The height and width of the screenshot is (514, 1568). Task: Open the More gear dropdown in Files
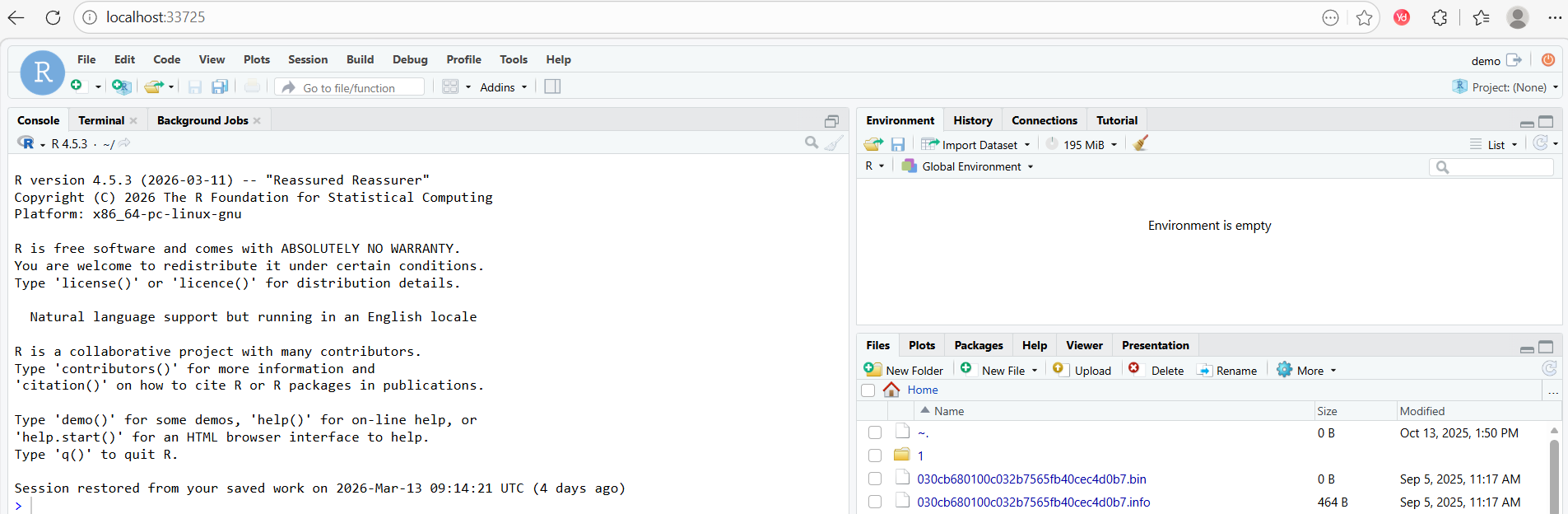coord(1306,370)
